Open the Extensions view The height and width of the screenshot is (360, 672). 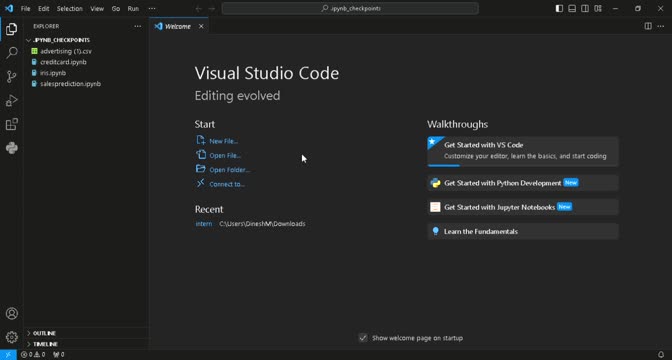point(12,124)
